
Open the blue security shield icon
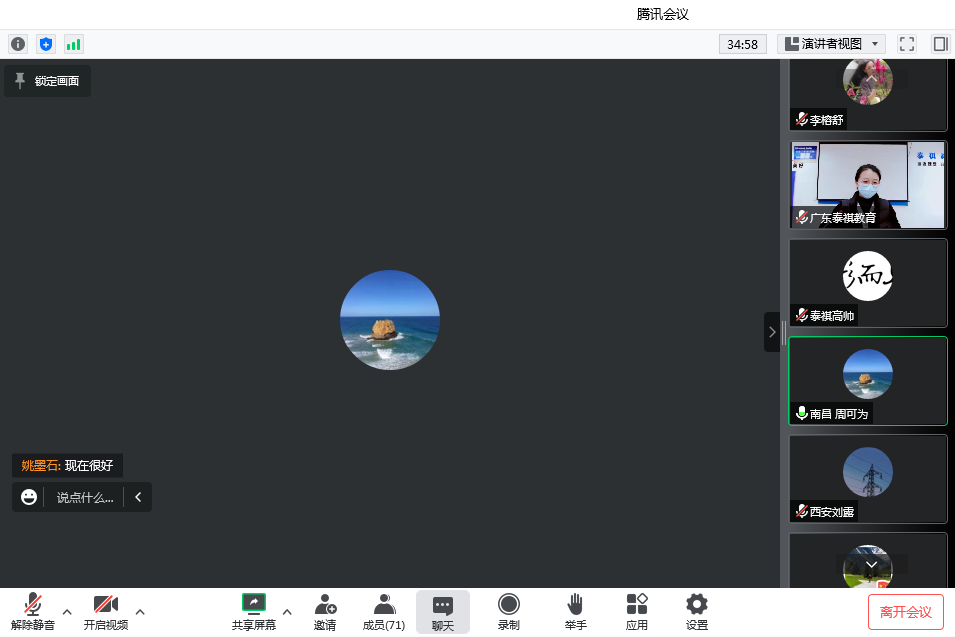click(45, 44)
